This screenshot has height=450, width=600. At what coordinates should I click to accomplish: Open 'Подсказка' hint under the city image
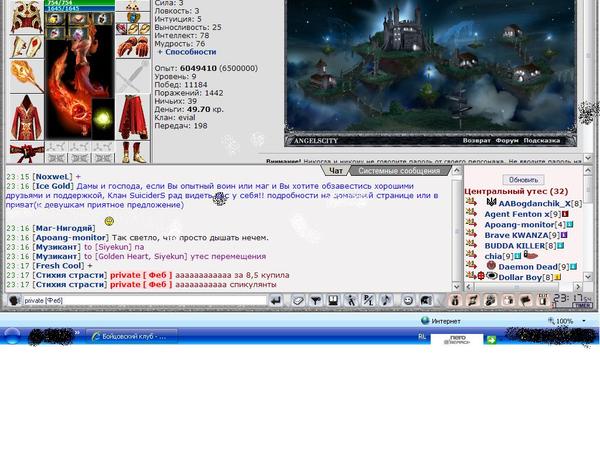(541, 140)
